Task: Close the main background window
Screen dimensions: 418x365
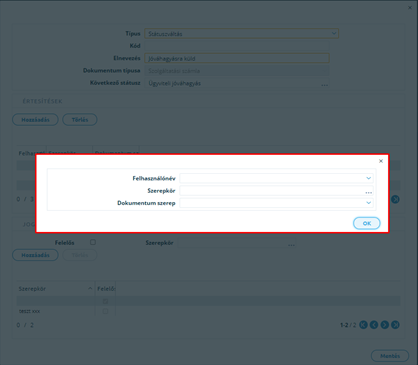Action: click(x=410, y=7)
